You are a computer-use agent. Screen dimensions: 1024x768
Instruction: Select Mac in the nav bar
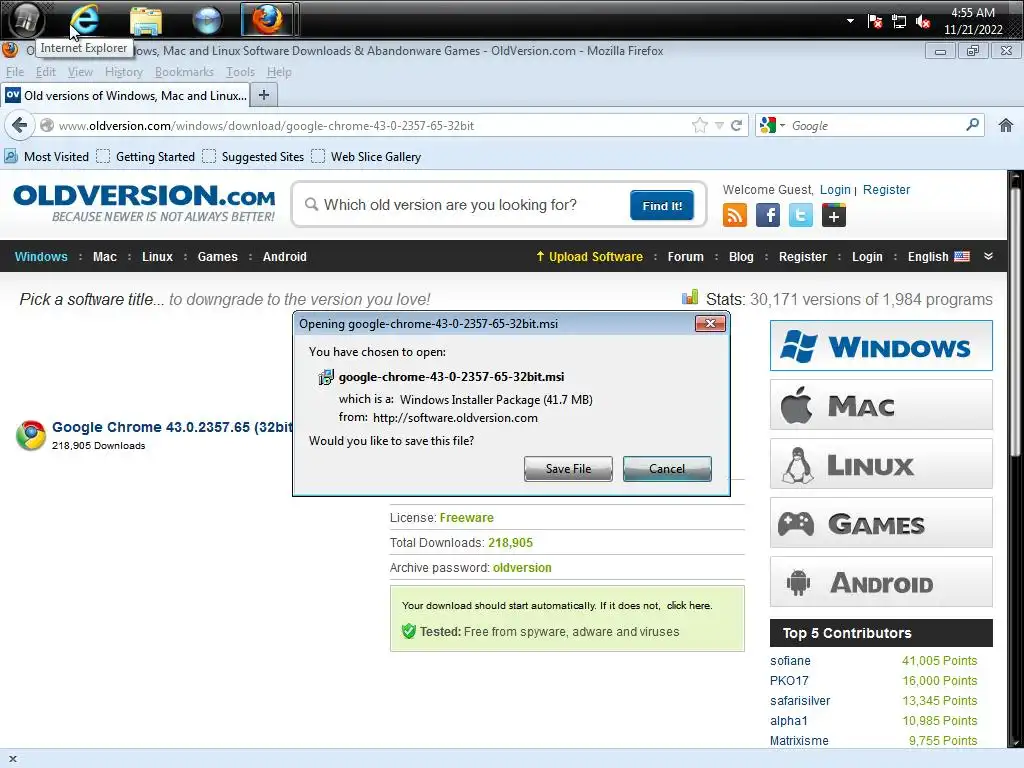tap(104, 257)
